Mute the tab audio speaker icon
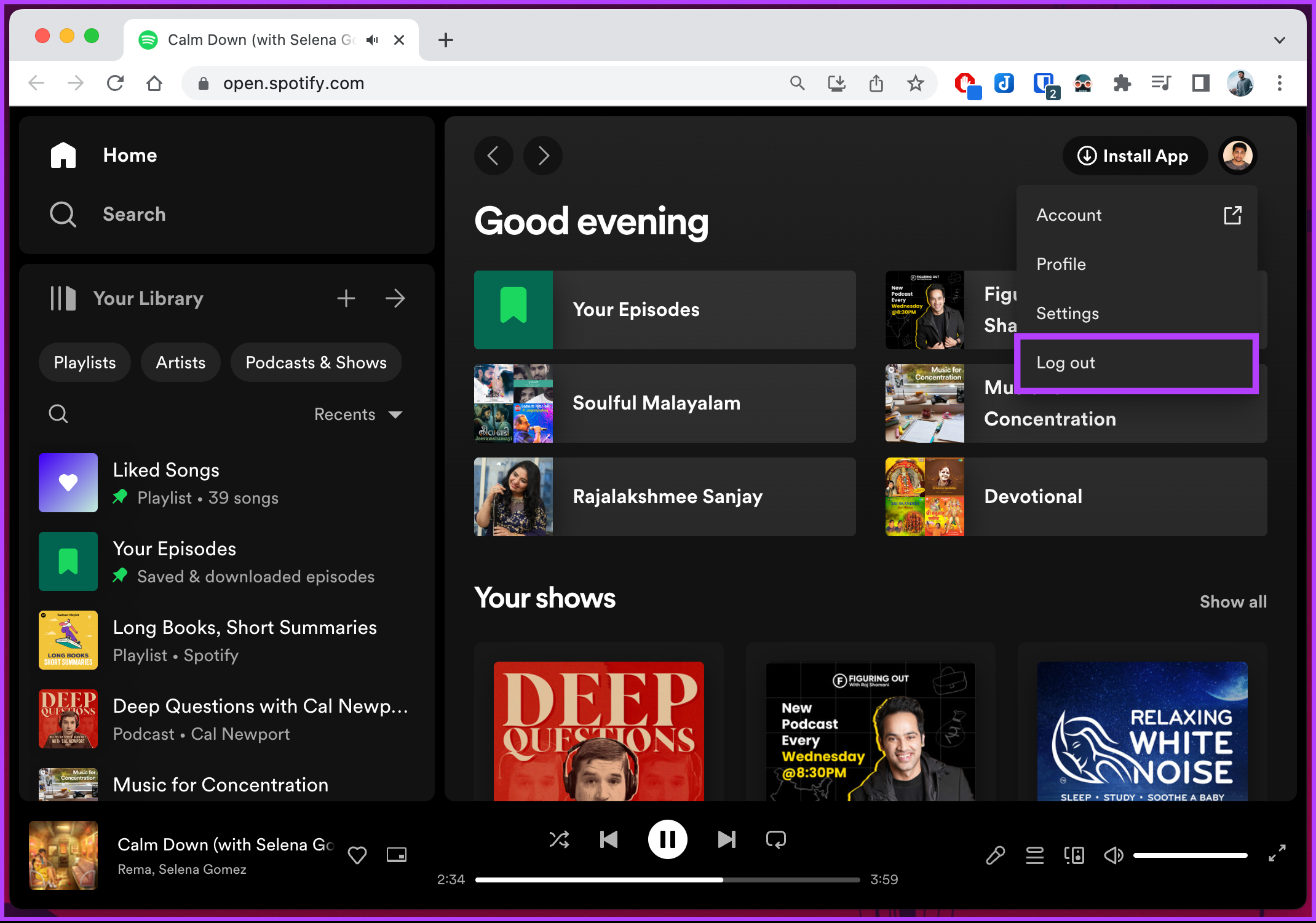The width and height of the screenshot is (1316, 923). [x=372, y=40]
